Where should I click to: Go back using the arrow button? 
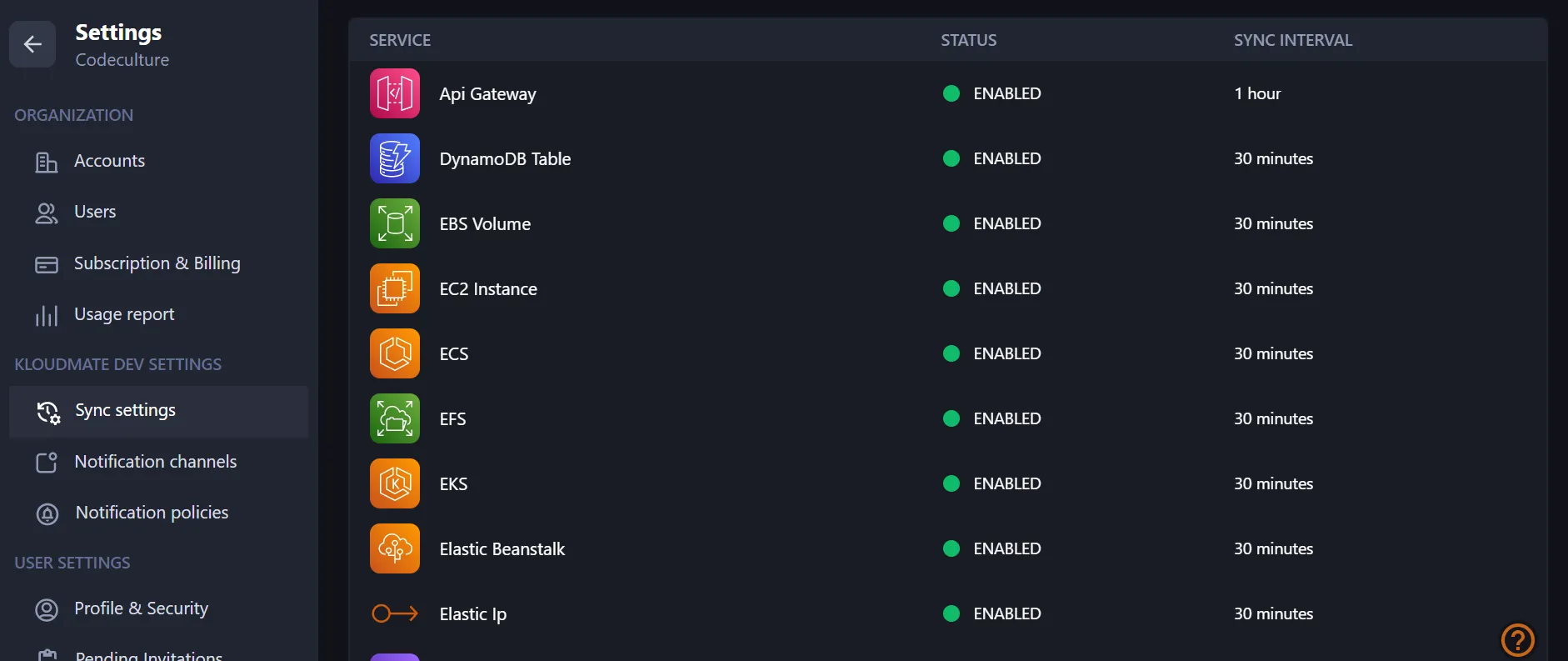pyautogui.click(x=32, y=44)
